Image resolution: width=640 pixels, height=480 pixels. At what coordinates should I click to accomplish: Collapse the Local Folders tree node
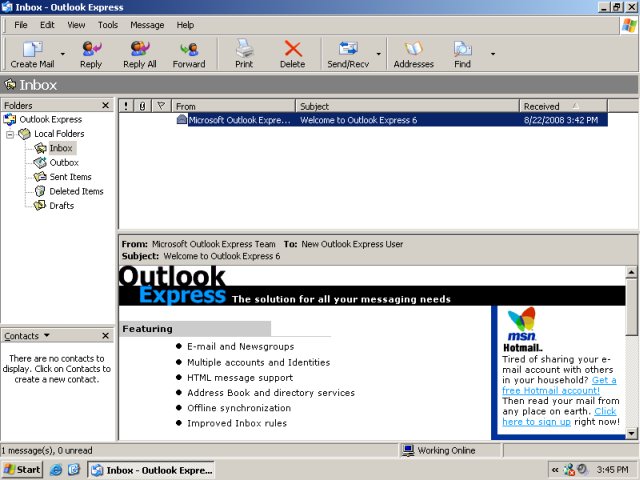[10, 134]
